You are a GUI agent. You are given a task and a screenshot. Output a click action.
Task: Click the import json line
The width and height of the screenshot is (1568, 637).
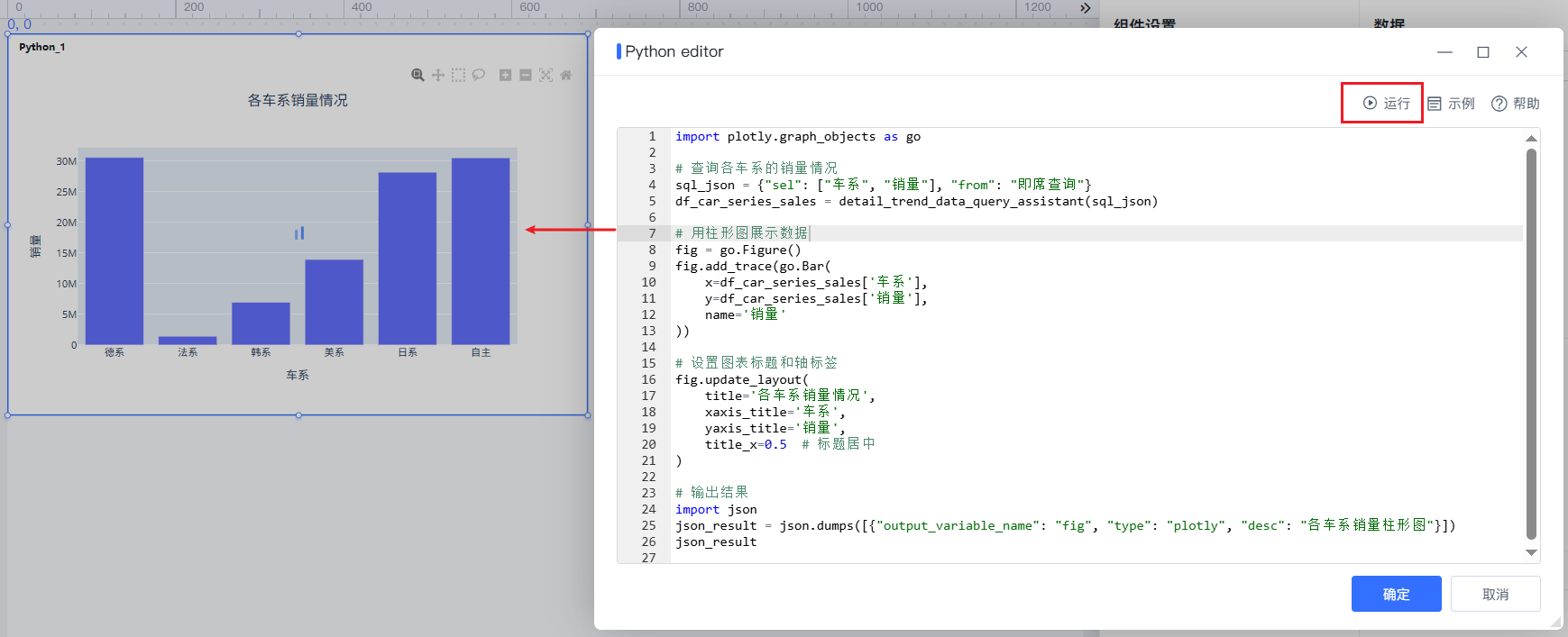pyautogui.click(x=716, y=509)
